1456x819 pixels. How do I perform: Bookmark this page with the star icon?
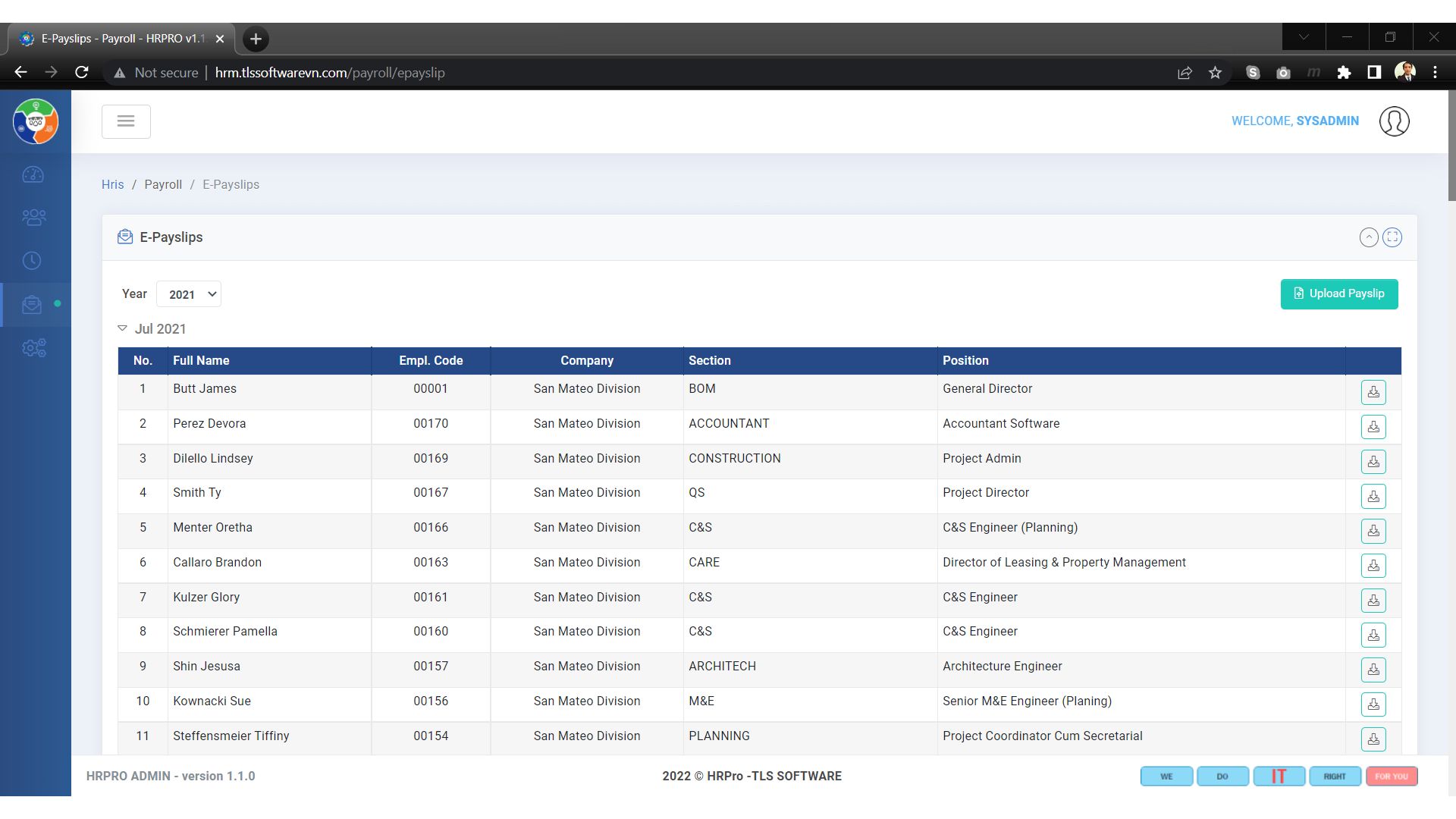(x=1215, y=73)
